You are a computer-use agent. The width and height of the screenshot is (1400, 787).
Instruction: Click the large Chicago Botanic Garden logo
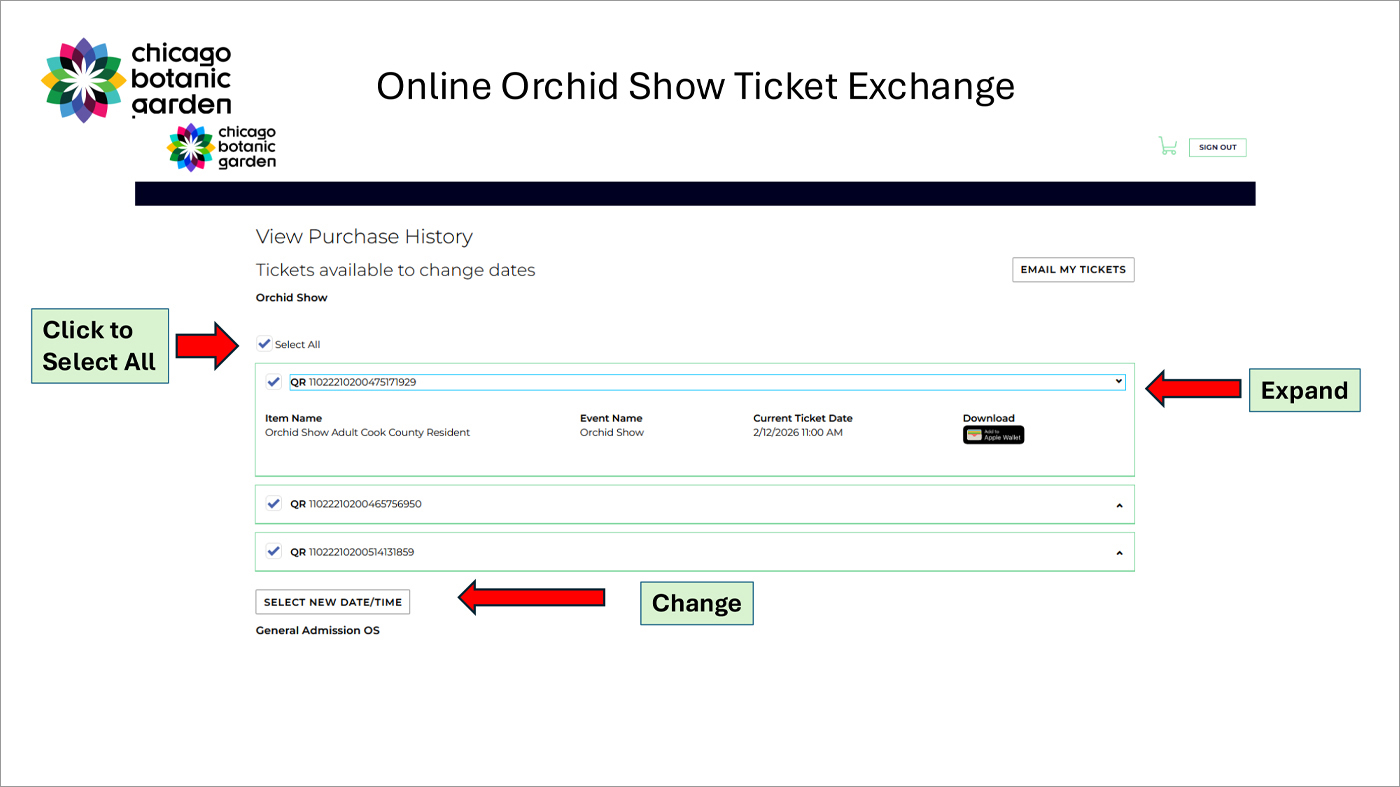[x=135, y=80]
